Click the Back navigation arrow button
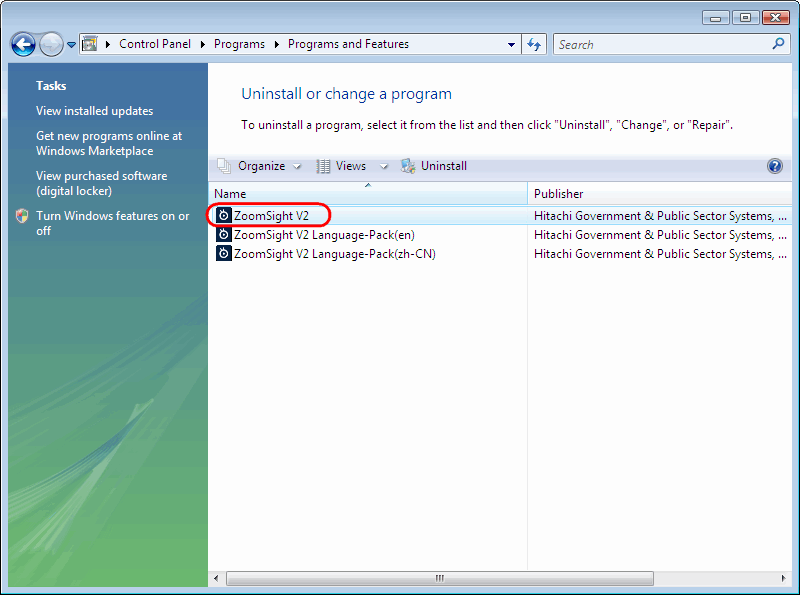 23,44
